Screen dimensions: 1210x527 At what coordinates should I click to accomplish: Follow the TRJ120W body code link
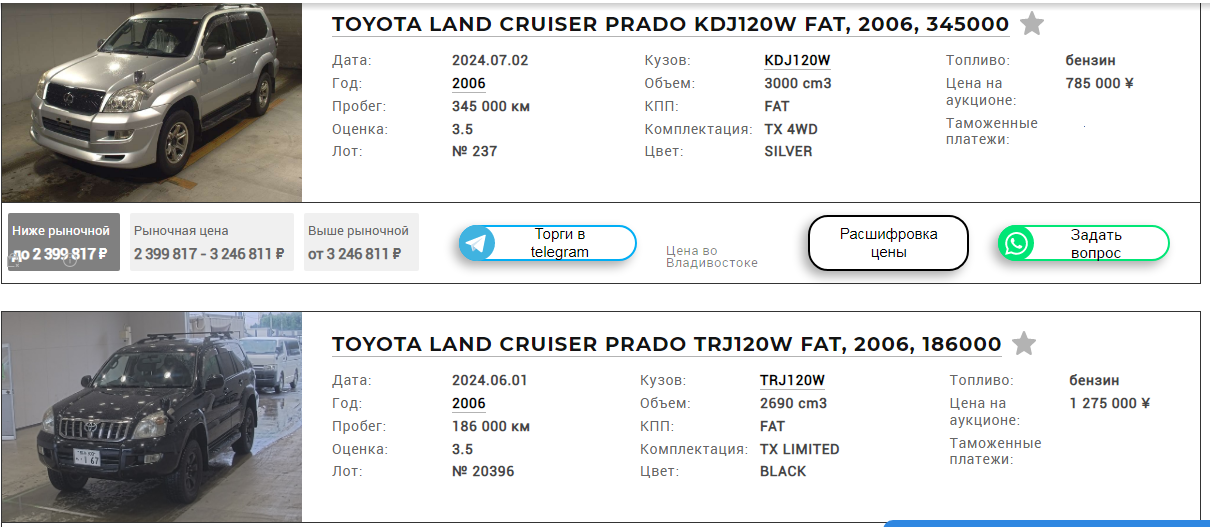792,380
